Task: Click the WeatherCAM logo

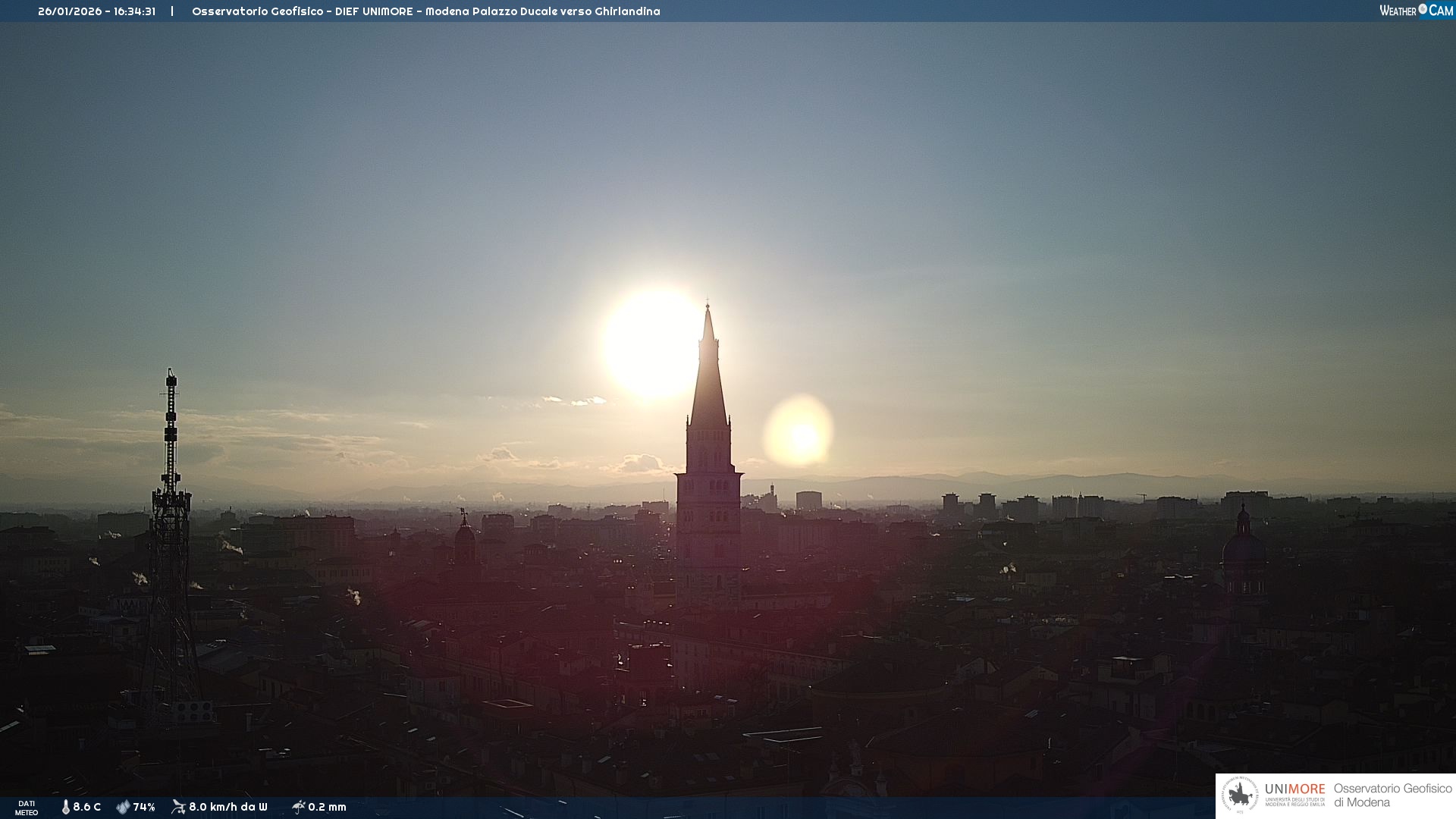Action: [1416, 11]
